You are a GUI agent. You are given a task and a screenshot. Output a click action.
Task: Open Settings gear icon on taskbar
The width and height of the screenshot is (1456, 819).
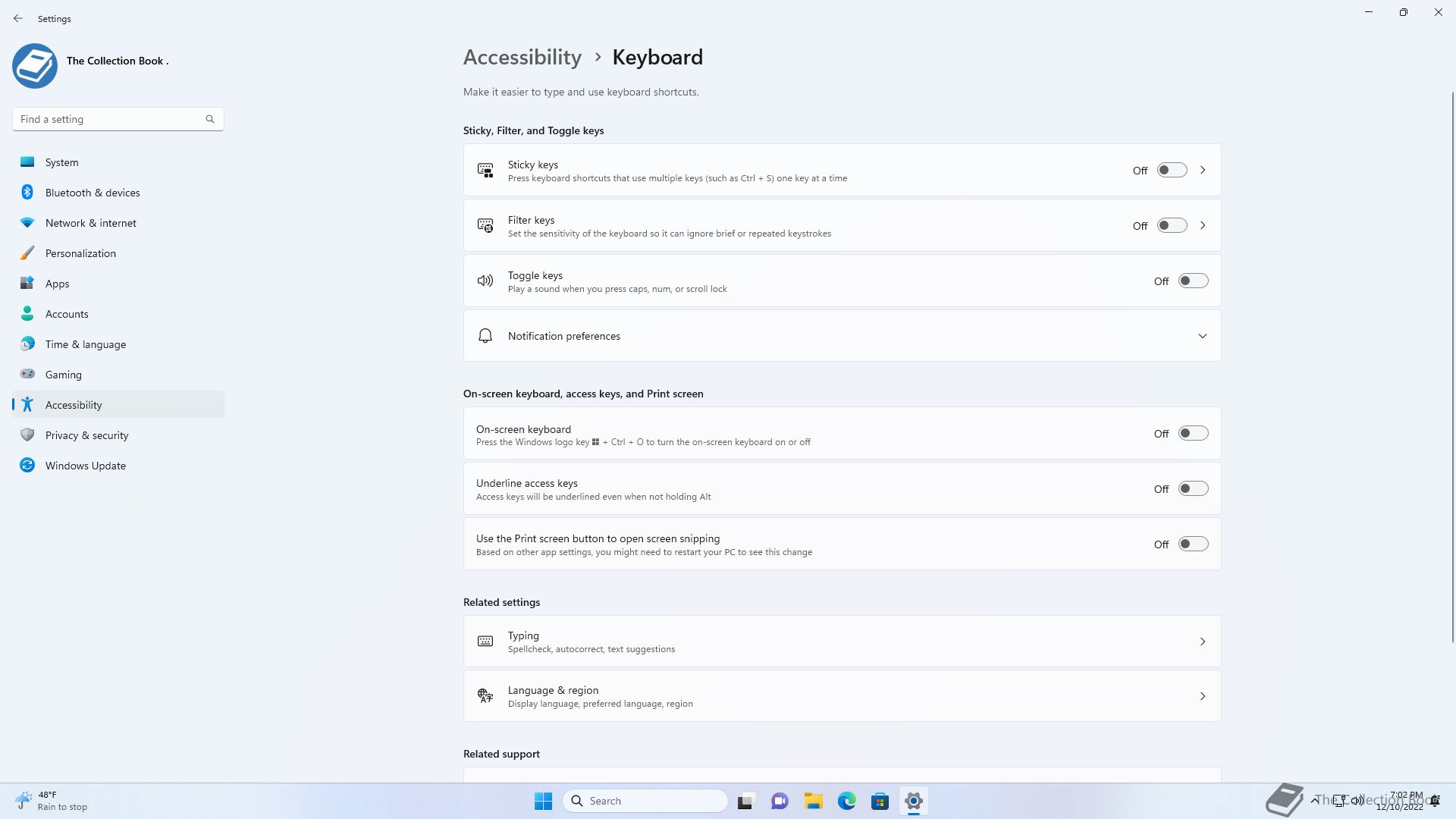coord(914,801)
